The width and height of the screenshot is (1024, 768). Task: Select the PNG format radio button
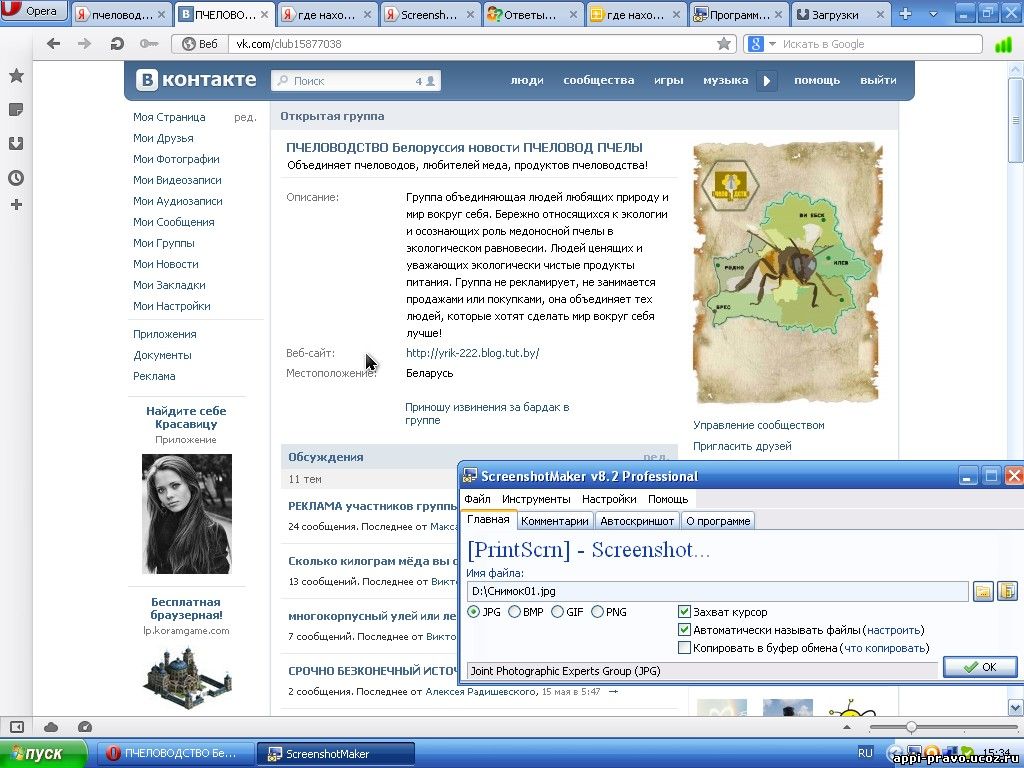pyautogui.click(x=598, y=612)
